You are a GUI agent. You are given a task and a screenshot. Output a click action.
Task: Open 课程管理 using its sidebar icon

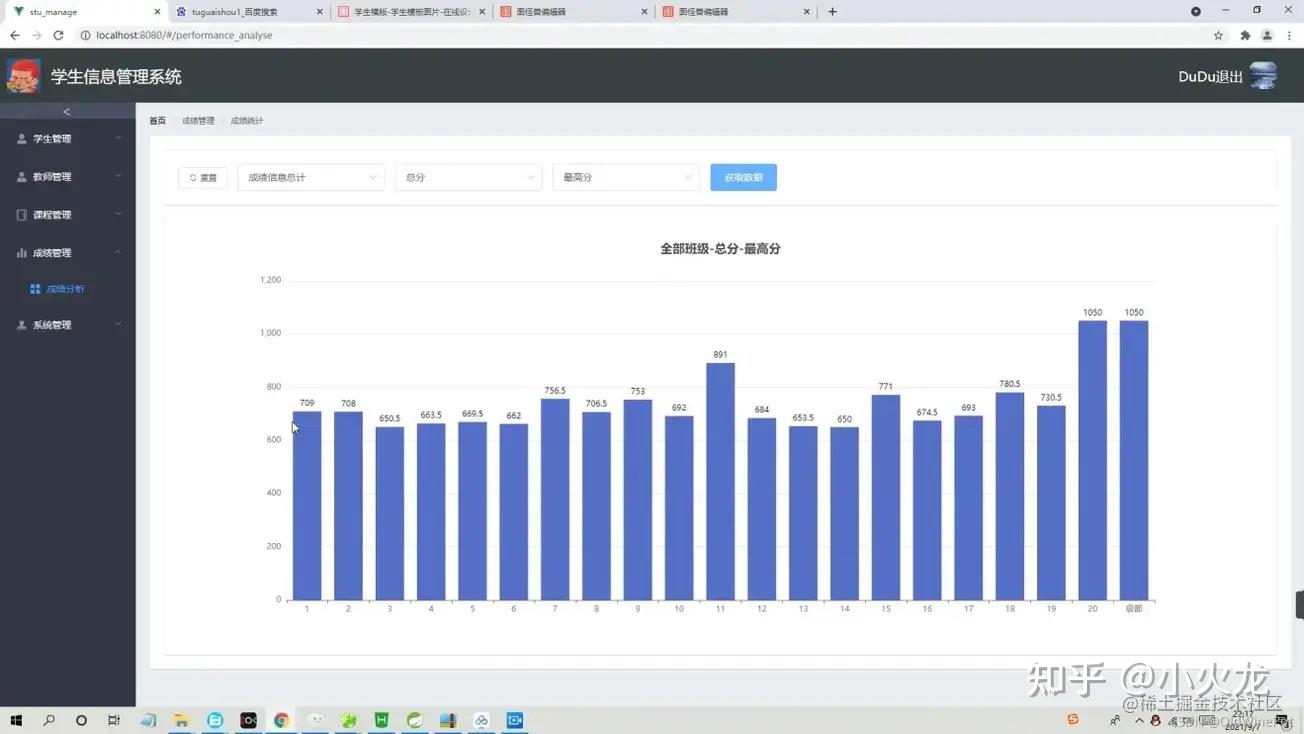[x=22, y=214]
